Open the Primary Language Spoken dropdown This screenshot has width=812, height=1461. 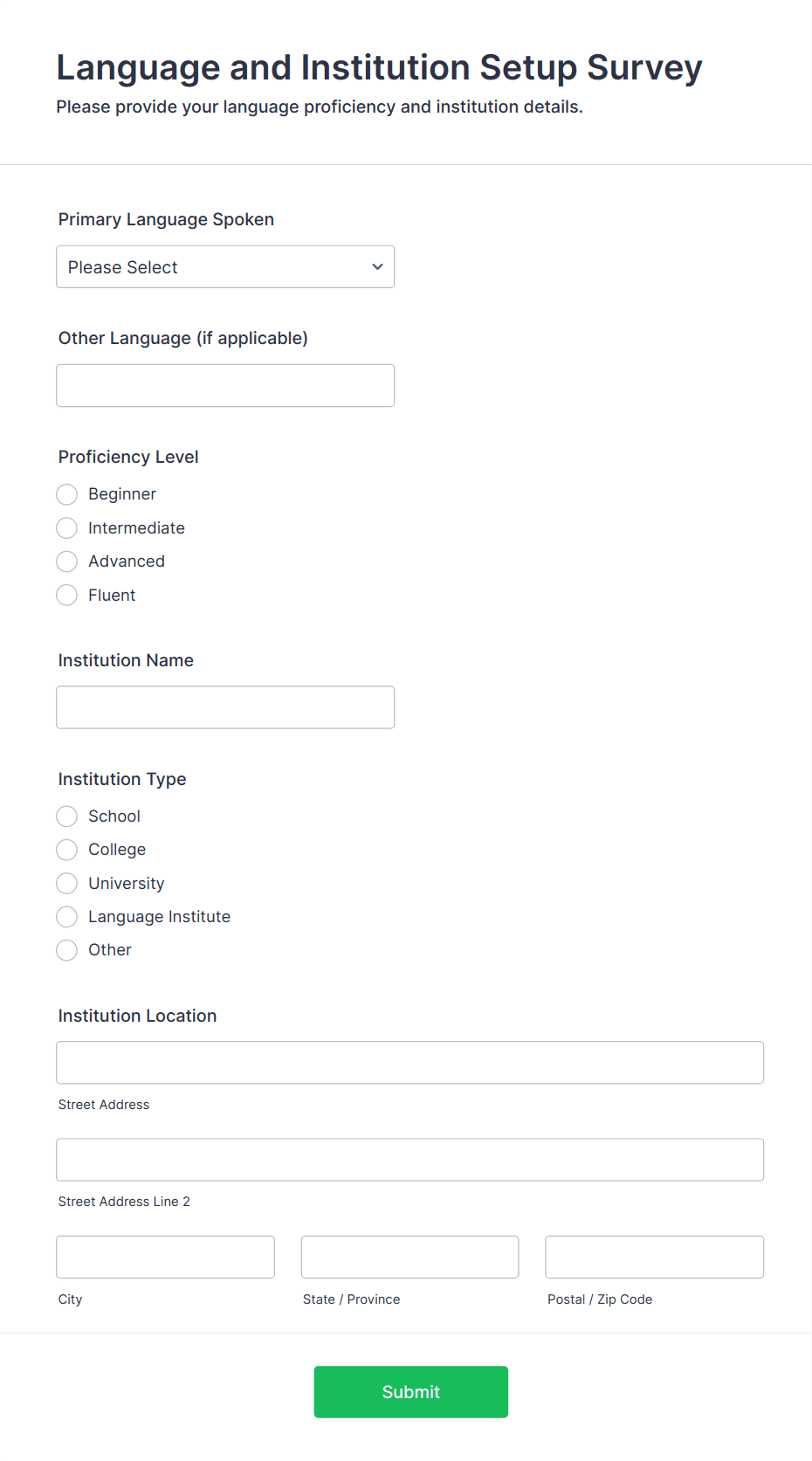[x=224, y=267]
